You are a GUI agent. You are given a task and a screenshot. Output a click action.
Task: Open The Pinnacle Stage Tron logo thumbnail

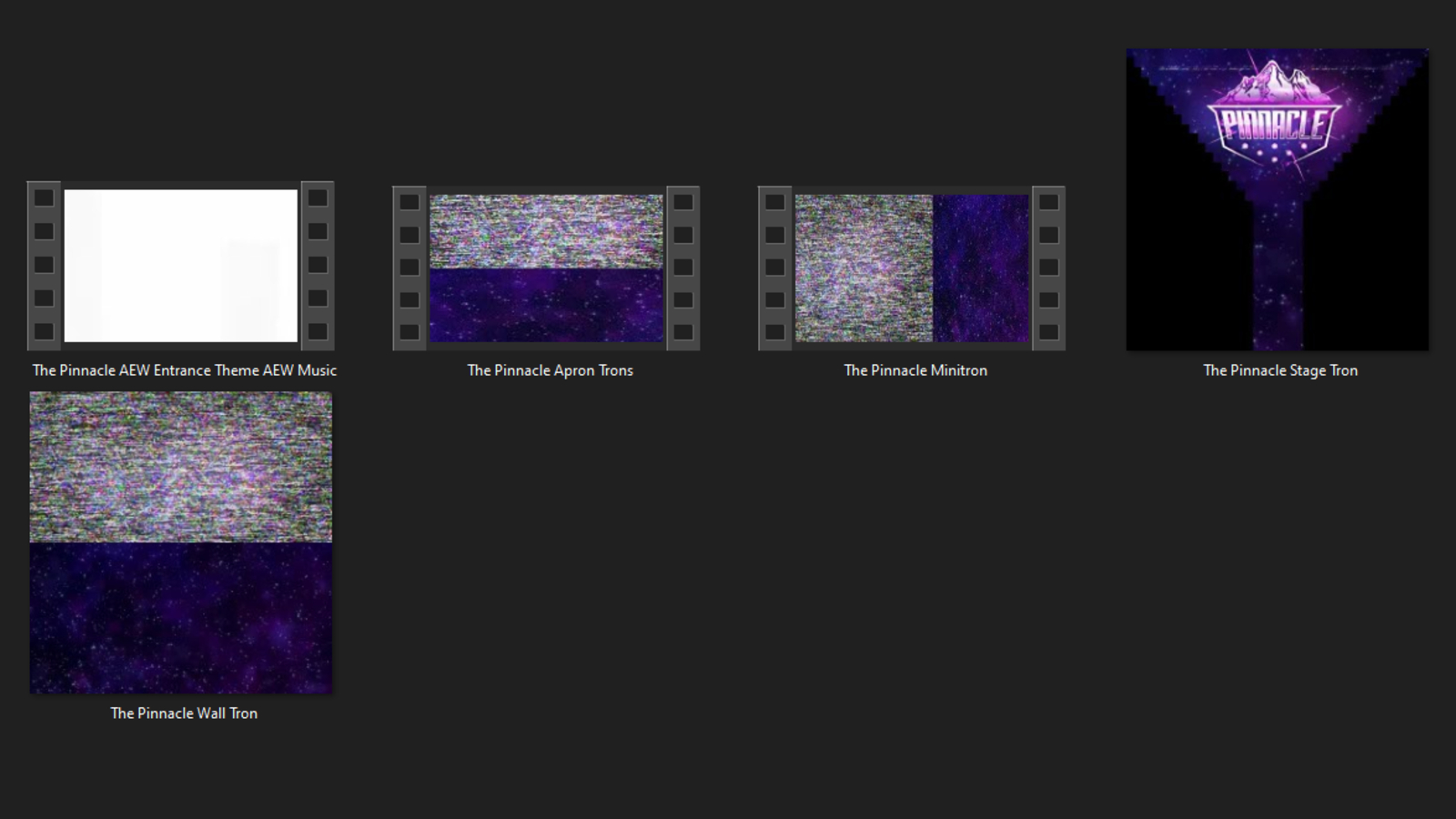(x=1277, y=199)
